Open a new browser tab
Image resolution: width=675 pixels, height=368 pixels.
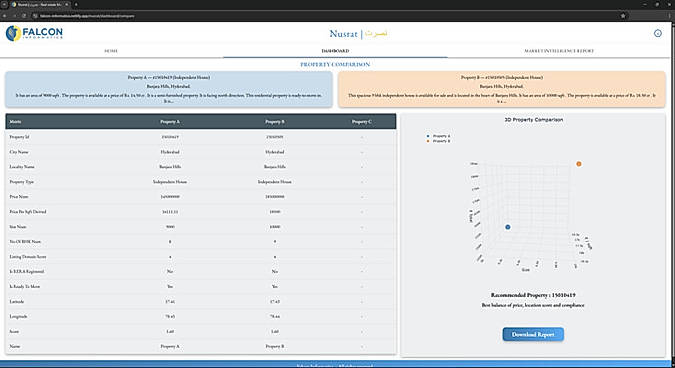pos(76,4)
